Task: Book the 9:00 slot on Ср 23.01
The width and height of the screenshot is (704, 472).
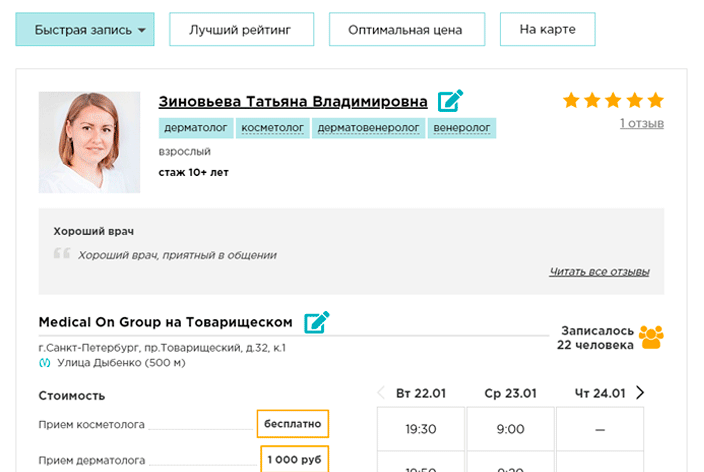Action: (x=510, y=429)
